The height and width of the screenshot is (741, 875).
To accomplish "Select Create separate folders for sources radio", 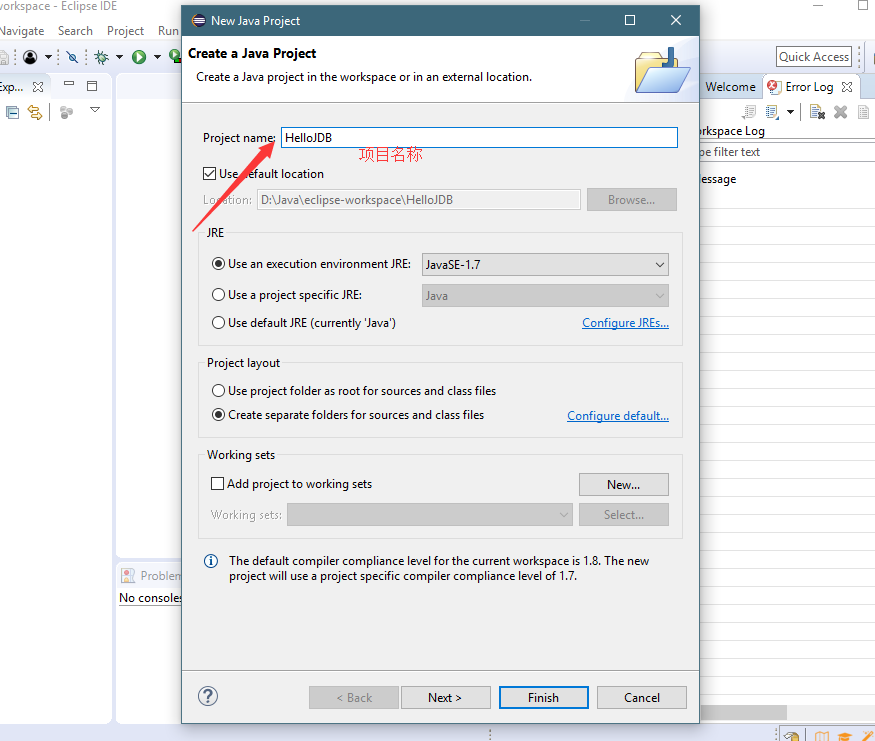I will point(218,415).
